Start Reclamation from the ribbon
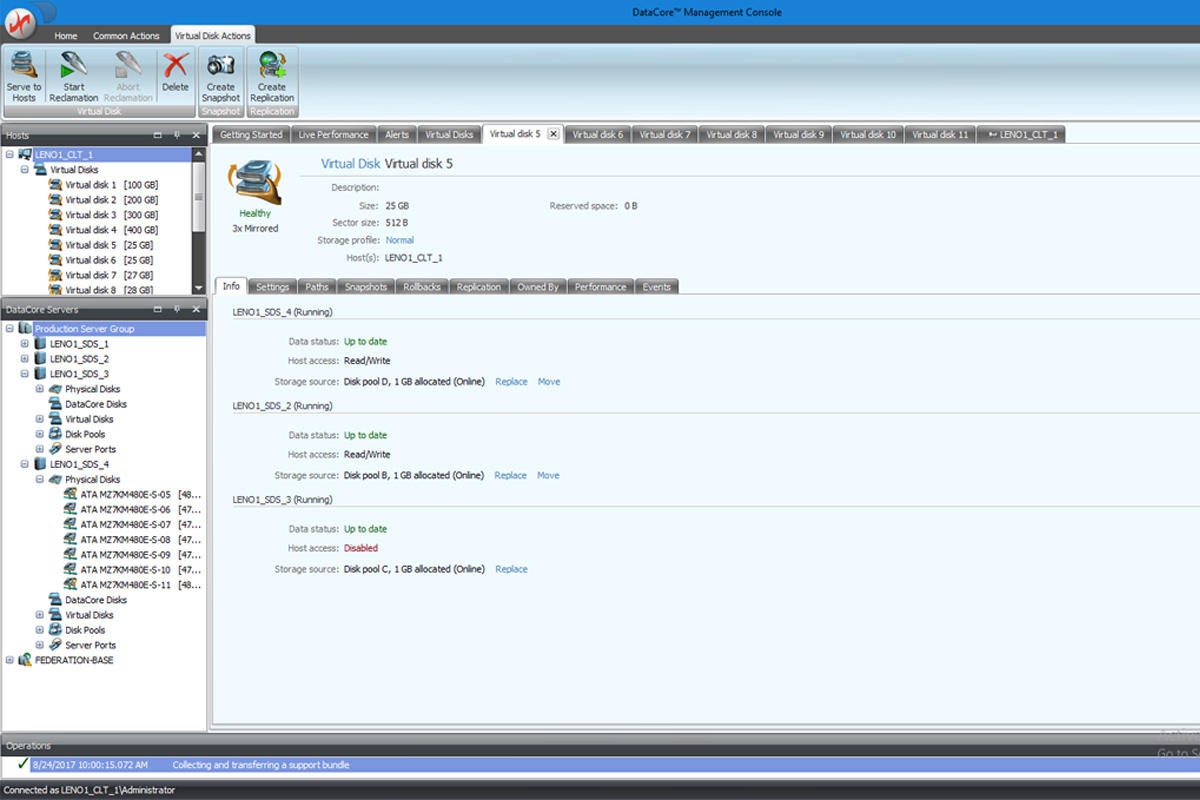The height and width of the screenshot is (800, 1200). coord(74,66)
